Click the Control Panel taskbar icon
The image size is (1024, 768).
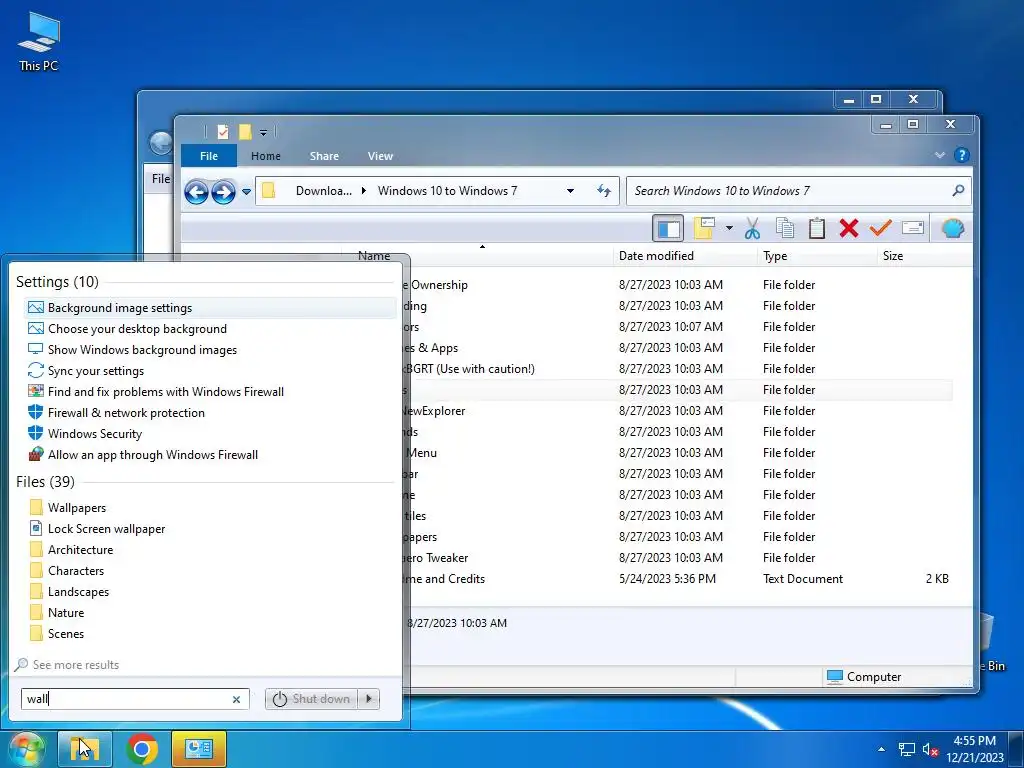(x=199, y=749)
